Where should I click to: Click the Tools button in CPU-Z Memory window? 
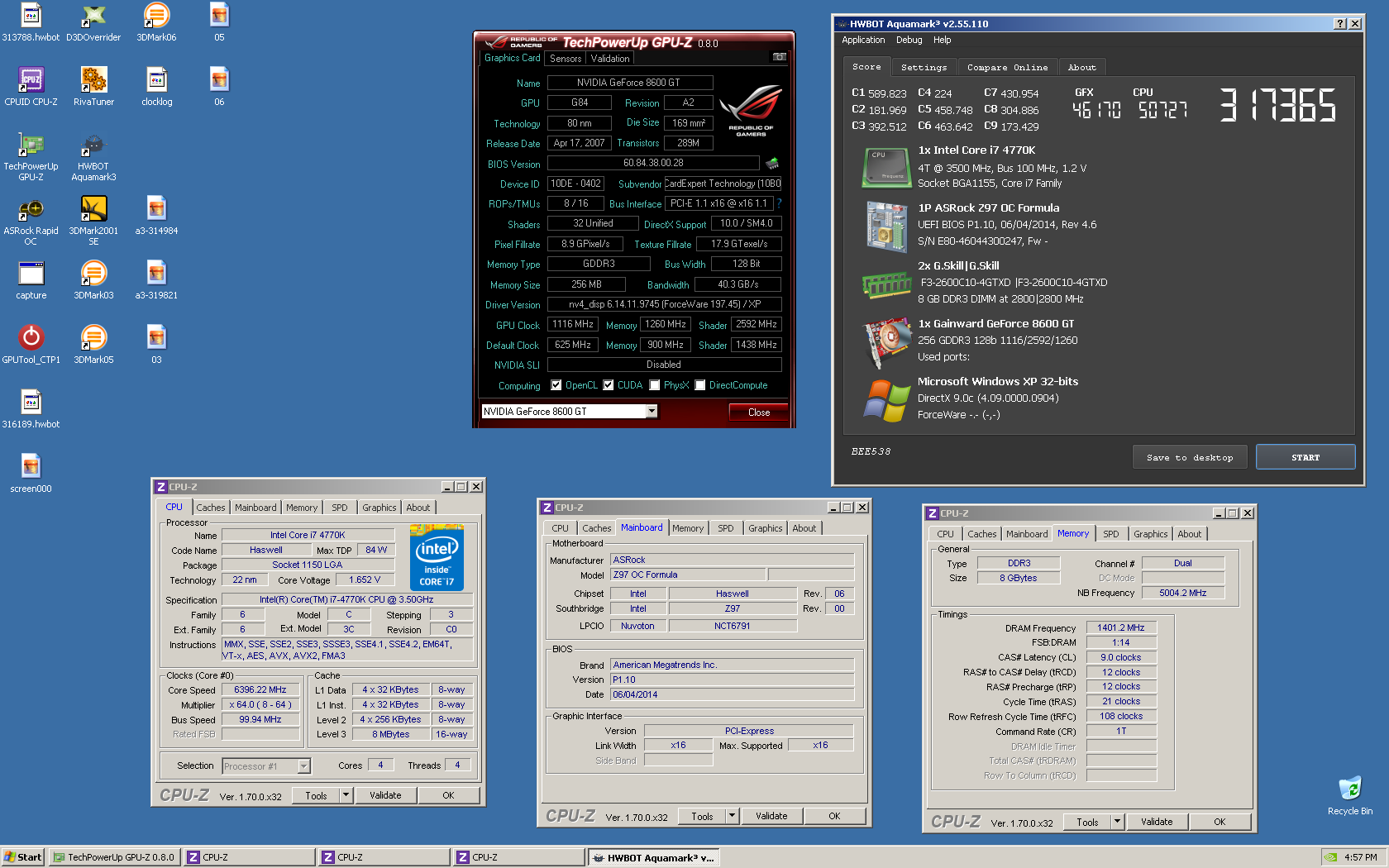point(1087,822)
